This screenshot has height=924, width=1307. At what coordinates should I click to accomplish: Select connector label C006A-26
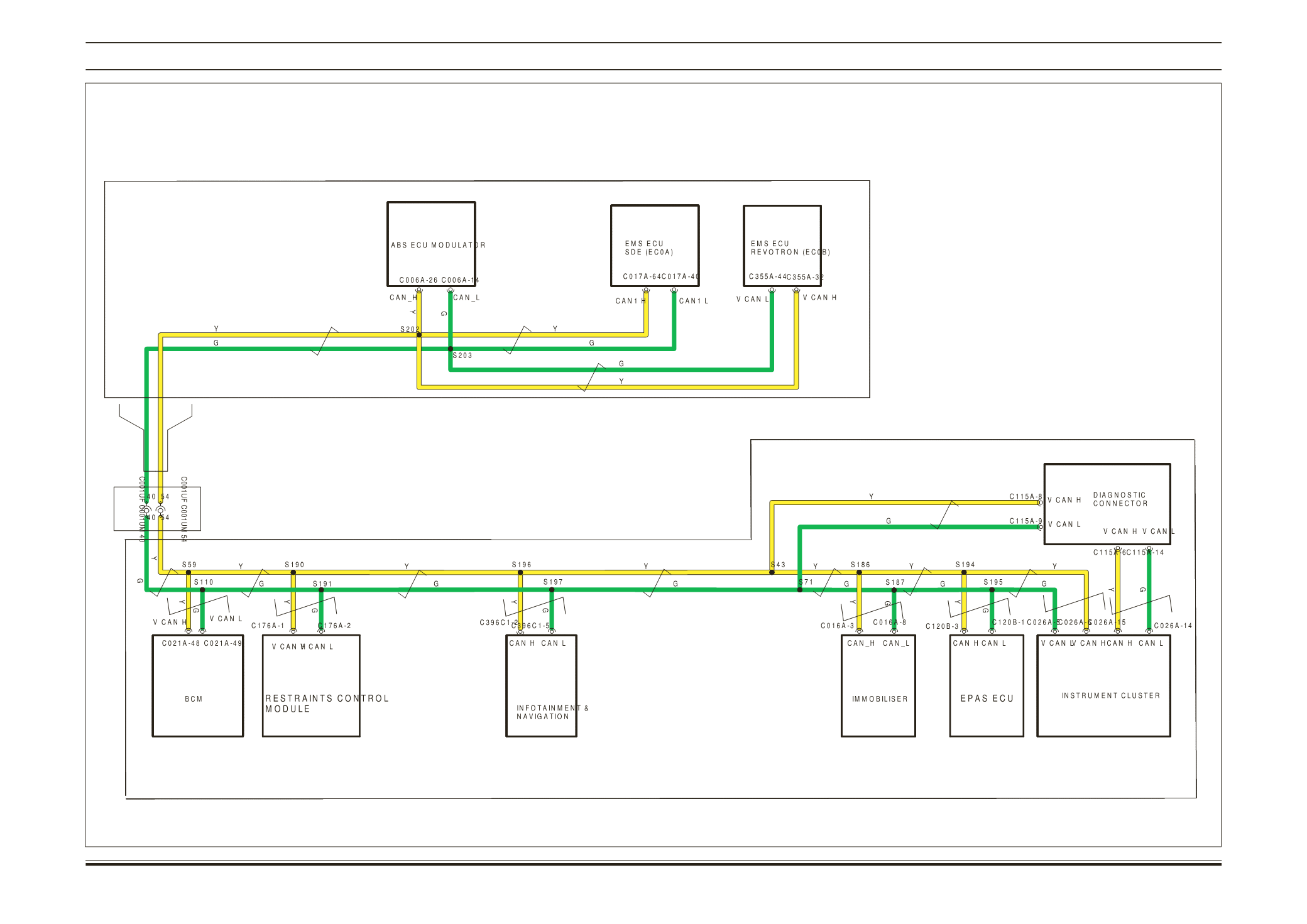pos(418,280)
